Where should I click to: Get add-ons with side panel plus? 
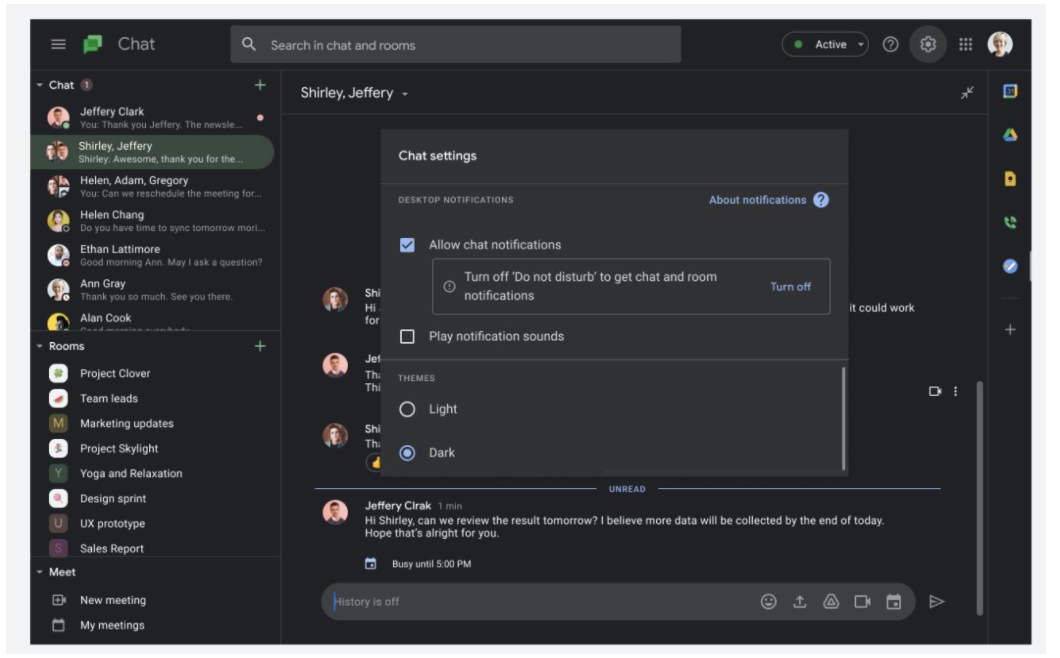pos(1010,330)
